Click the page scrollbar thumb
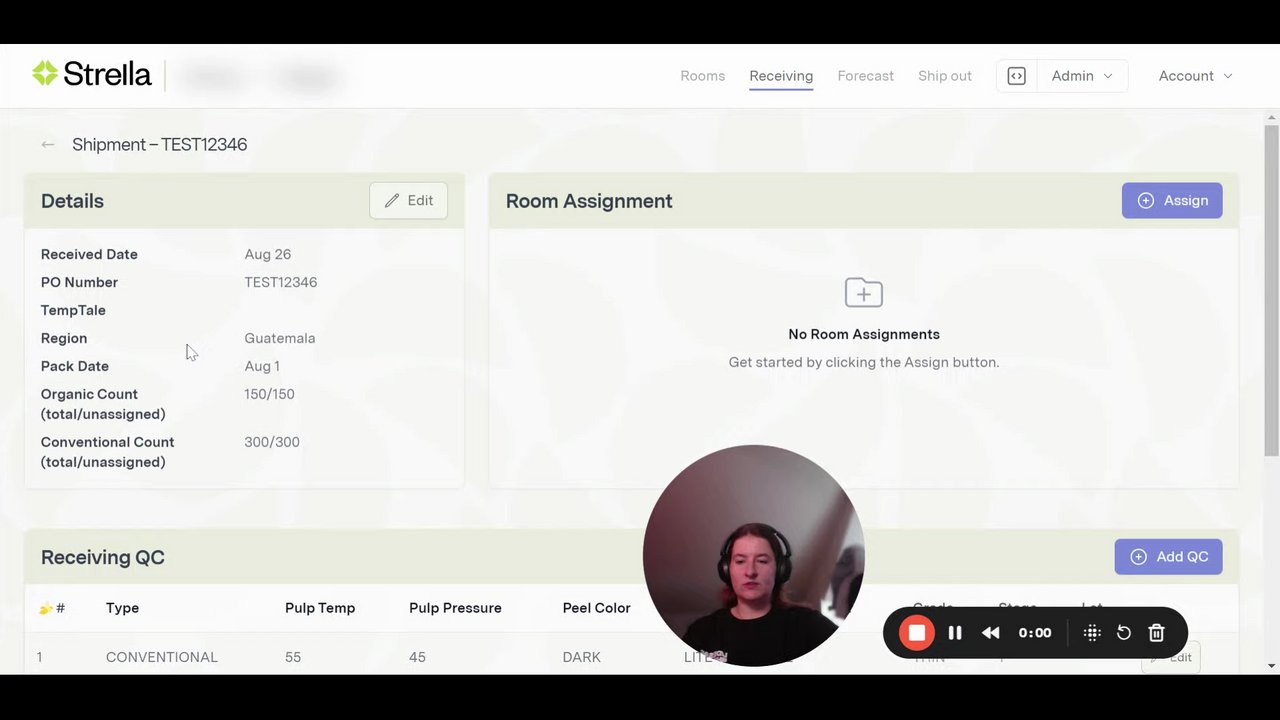 click(1271, 290)
